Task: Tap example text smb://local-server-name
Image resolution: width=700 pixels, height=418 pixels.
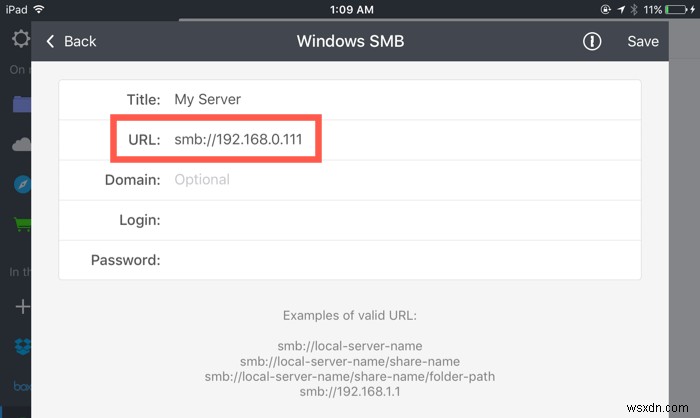Action: coord(350,346)
